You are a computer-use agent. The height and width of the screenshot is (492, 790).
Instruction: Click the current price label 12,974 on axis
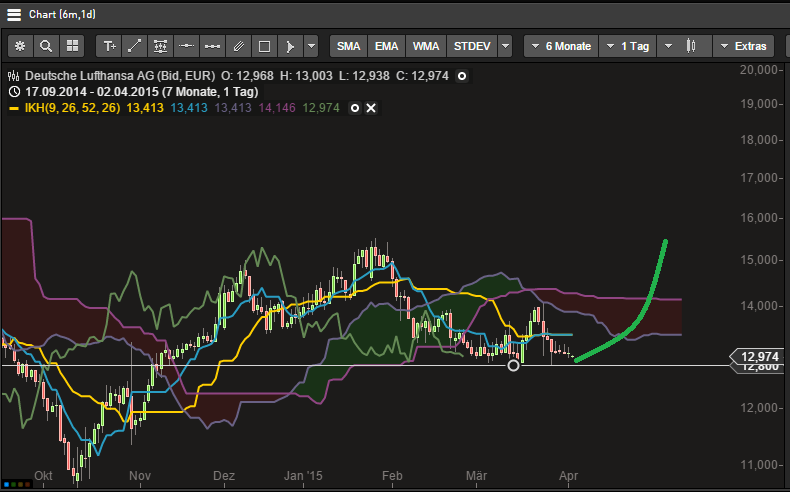coord(760,357)
